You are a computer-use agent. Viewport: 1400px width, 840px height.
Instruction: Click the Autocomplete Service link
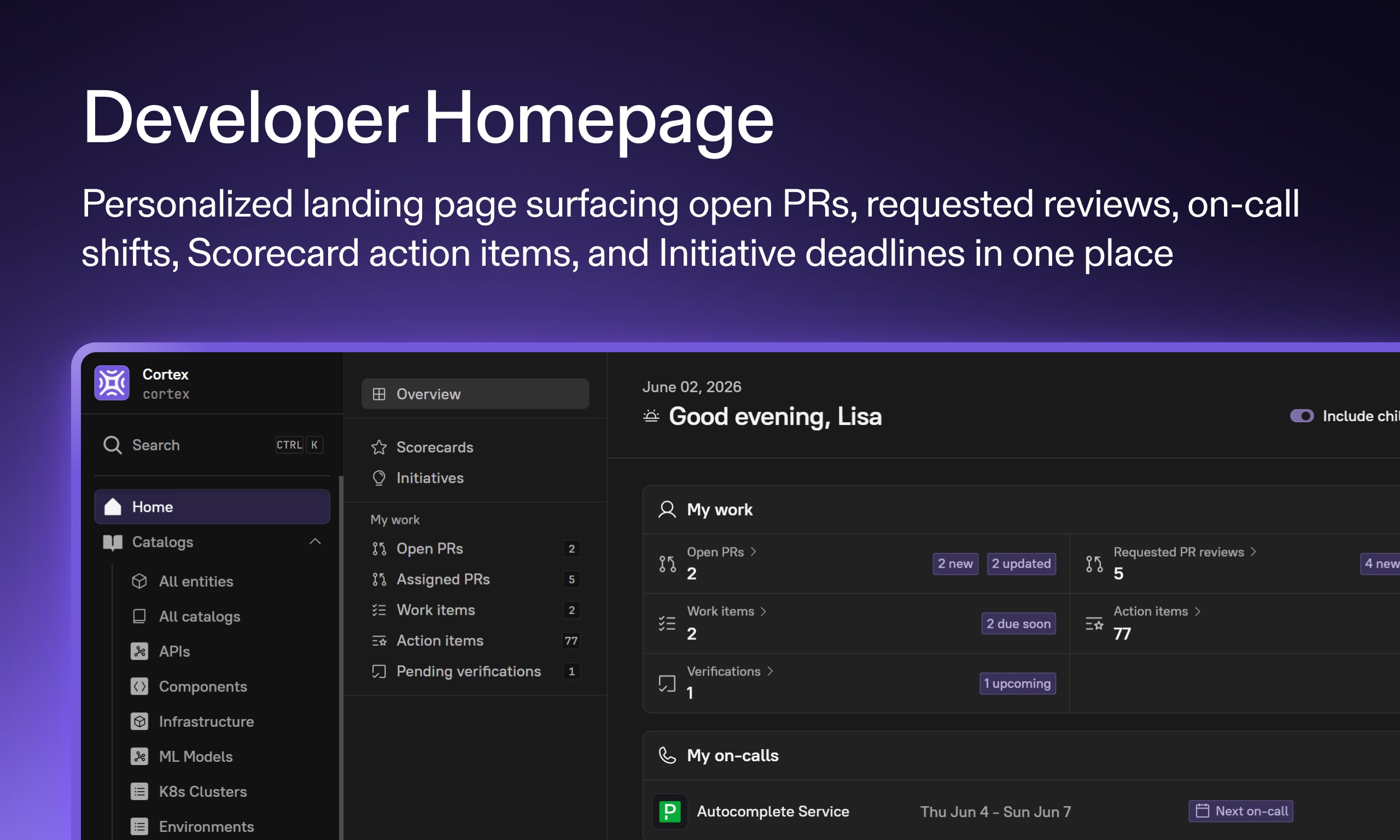click(773, 812)
